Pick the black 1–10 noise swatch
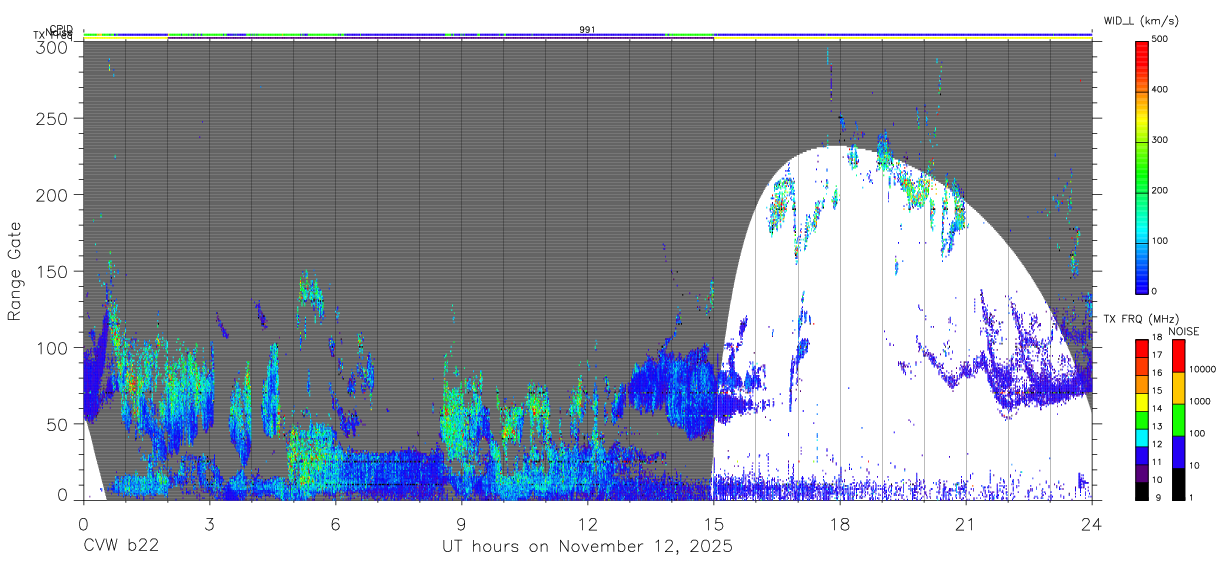 point(1177,483)
